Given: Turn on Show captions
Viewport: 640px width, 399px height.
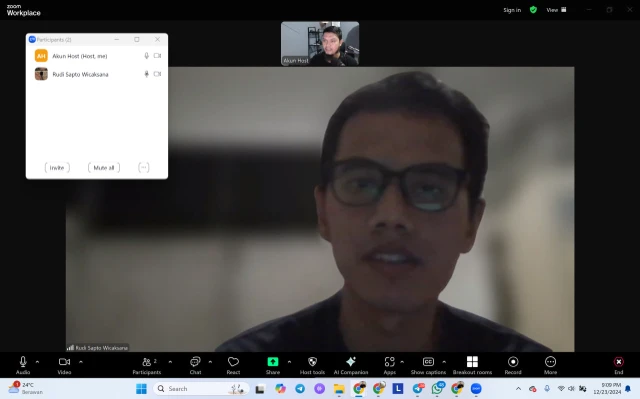Looking at the screenshot, I should coord(428,365).
